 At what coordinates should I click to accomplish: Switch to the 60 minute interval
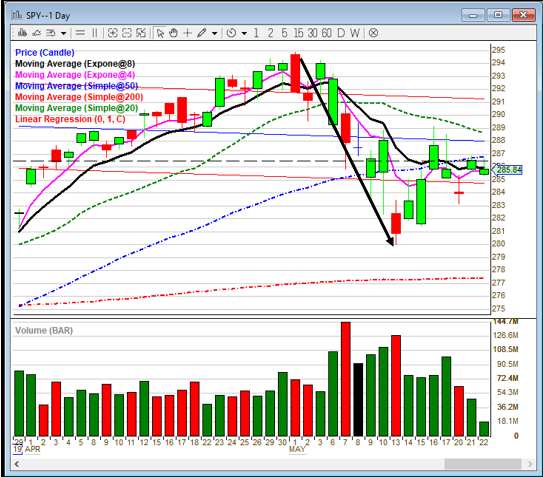point(327,33)
